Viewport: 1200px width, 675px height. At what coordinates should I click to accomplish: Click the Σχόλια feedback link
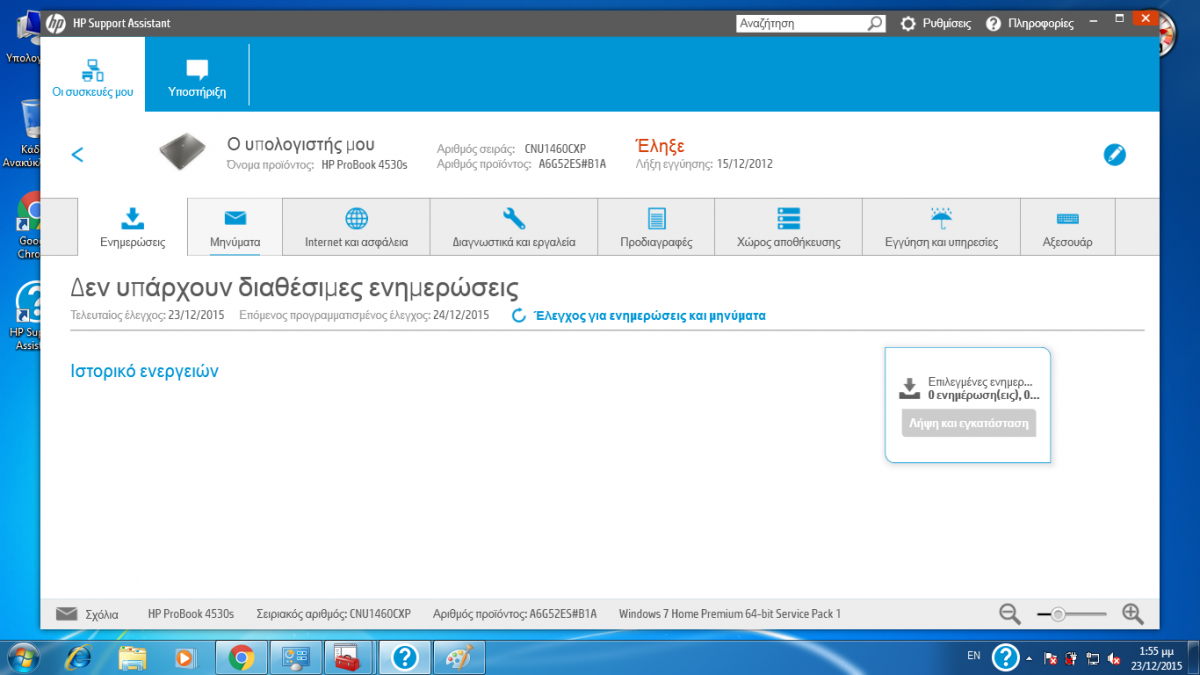102,614
